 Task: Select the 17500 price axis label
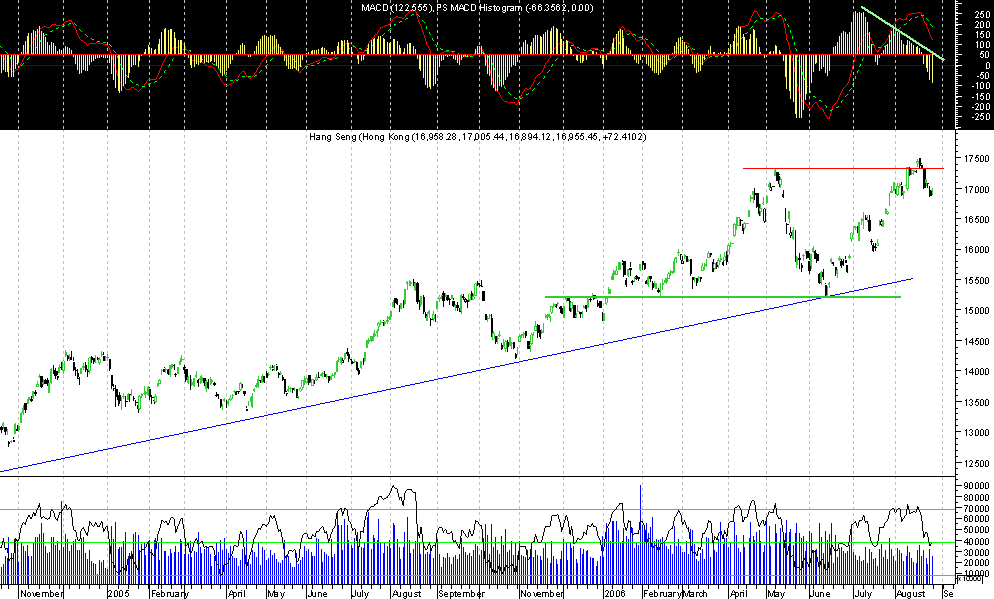click(976, 158)
